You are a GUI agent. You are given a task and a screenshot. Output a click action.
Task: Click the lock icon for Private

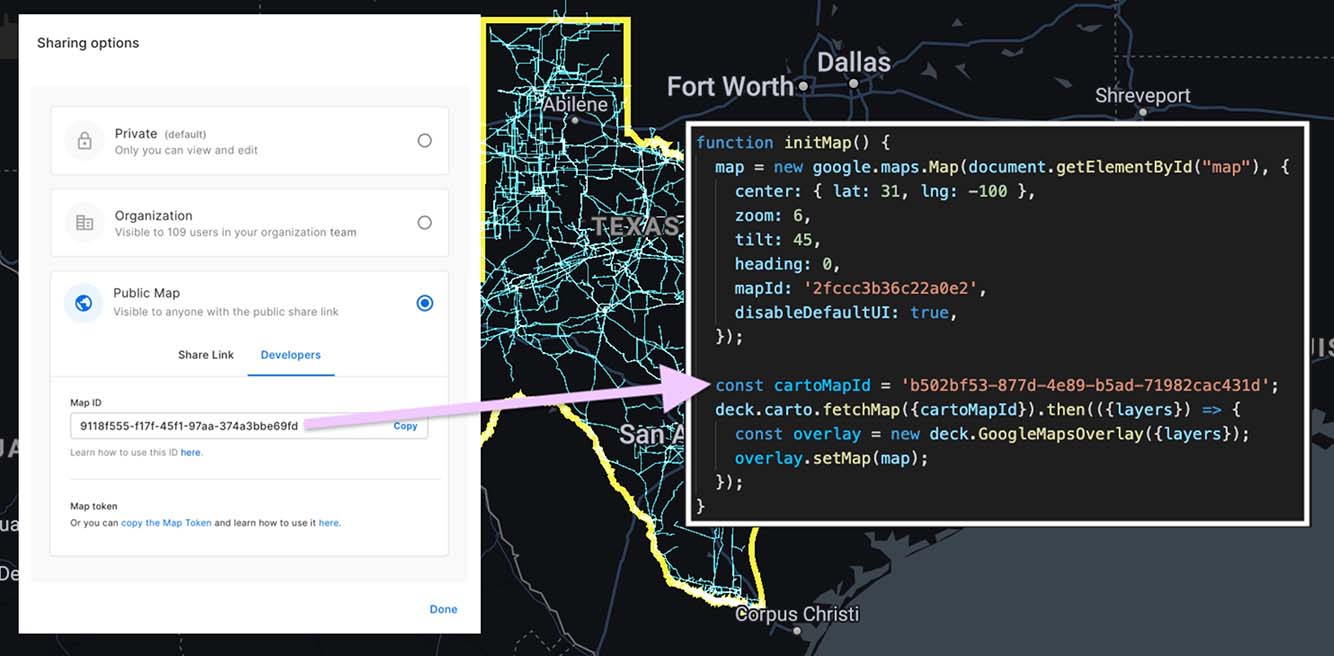coord(85,141)
